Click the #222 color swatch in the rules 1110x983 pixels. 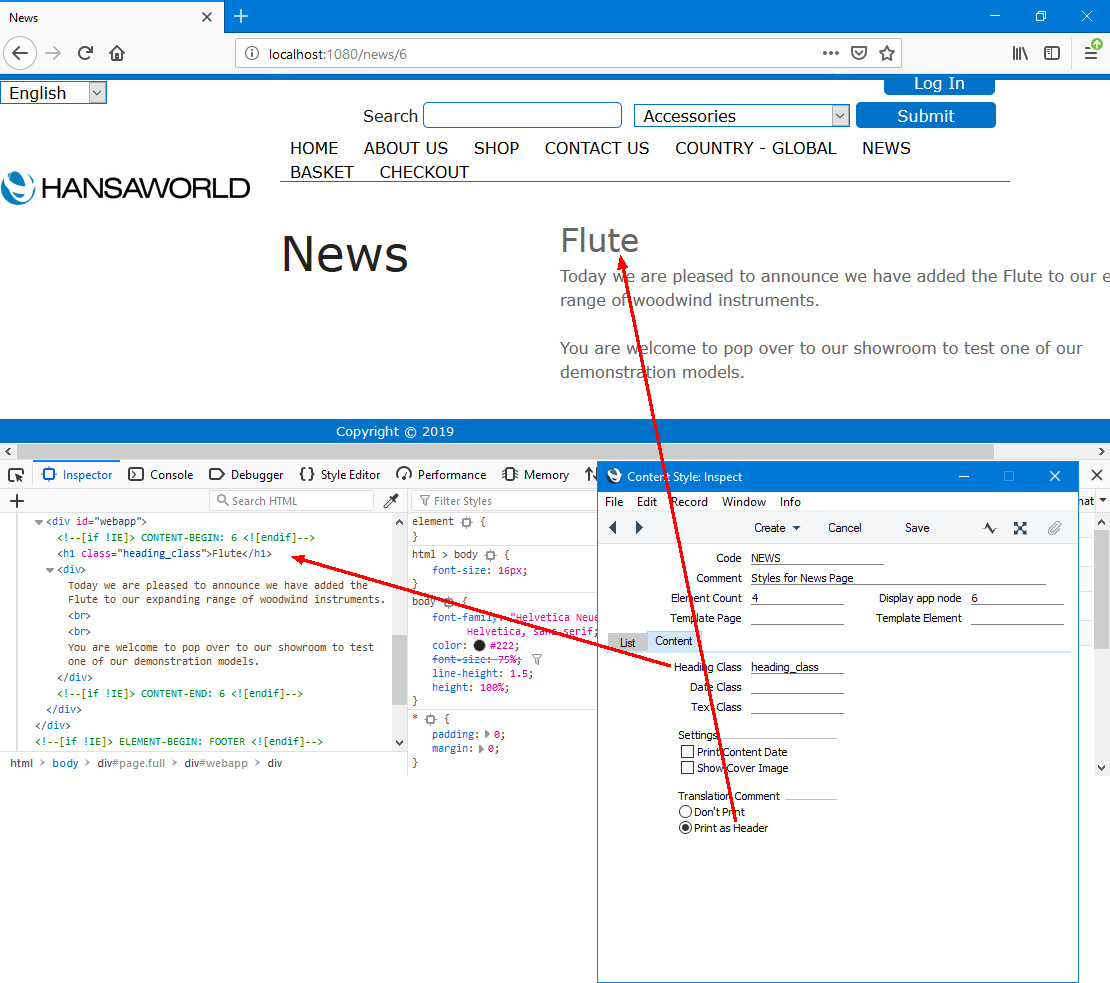(x=479, y=646)
